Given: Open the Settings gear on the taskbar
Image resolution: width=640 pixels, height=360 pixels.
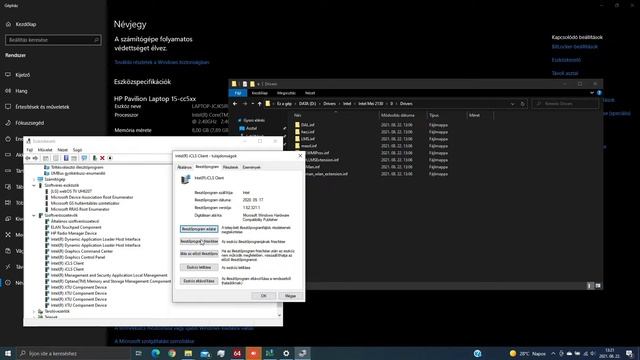Looking at the screenshot, I should 286,353.
